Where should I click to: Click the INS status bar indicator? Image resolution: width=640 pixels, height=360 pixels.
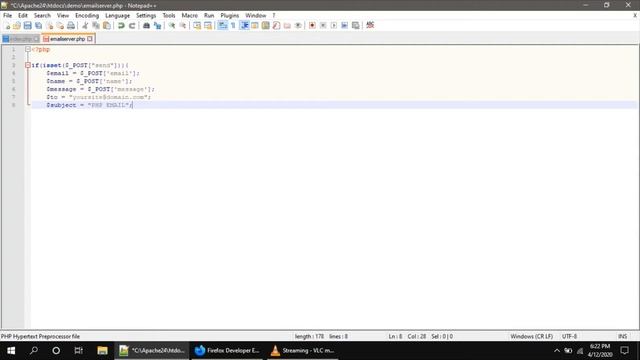(x=622, y=337)
